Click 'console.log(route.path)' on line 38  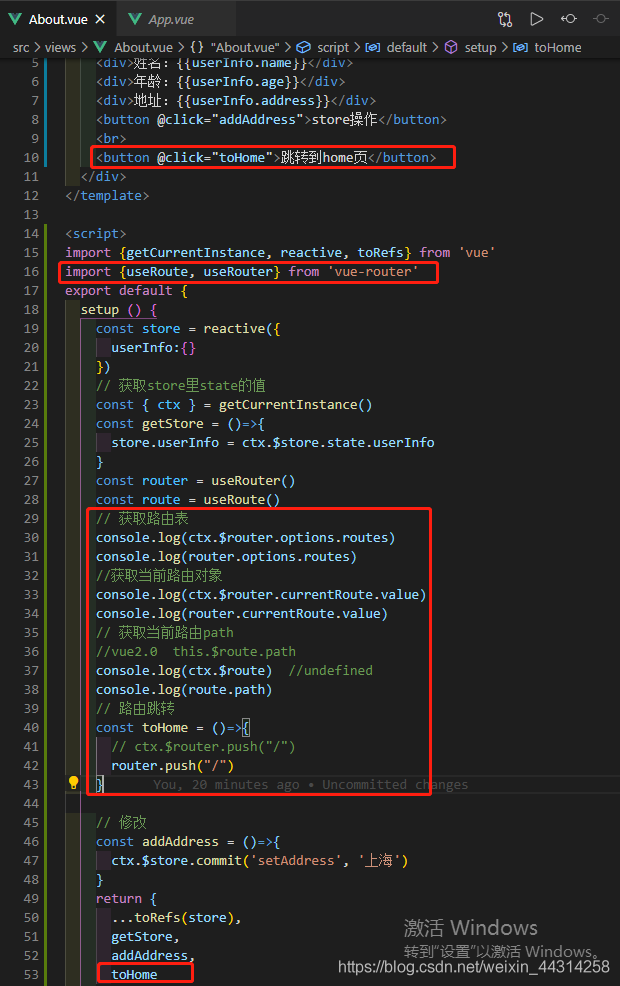point(184,690)
